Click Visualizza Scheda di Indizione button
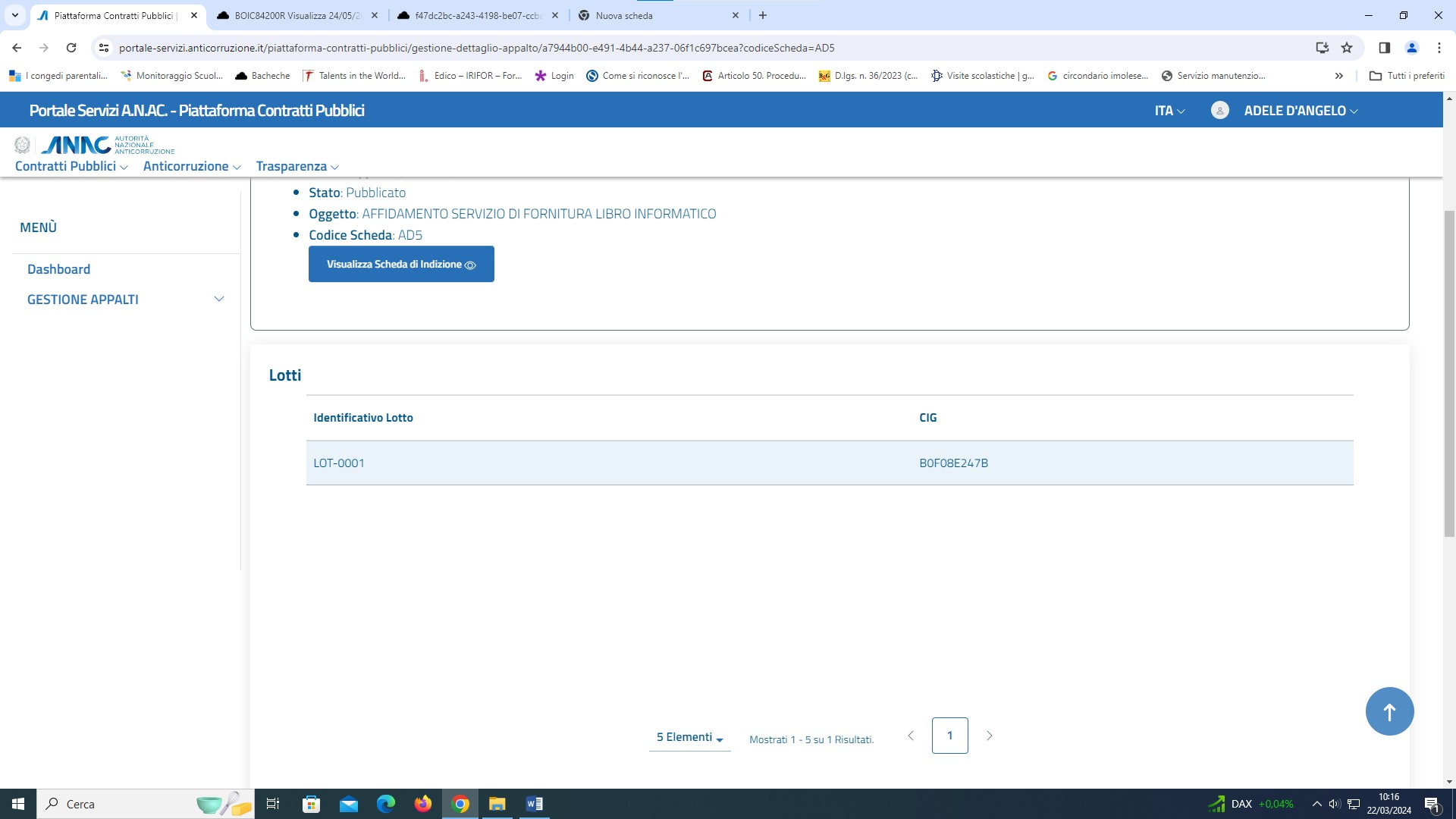Image resolution: width=1456 pixels, height=819 pixels. click(401, 264)
